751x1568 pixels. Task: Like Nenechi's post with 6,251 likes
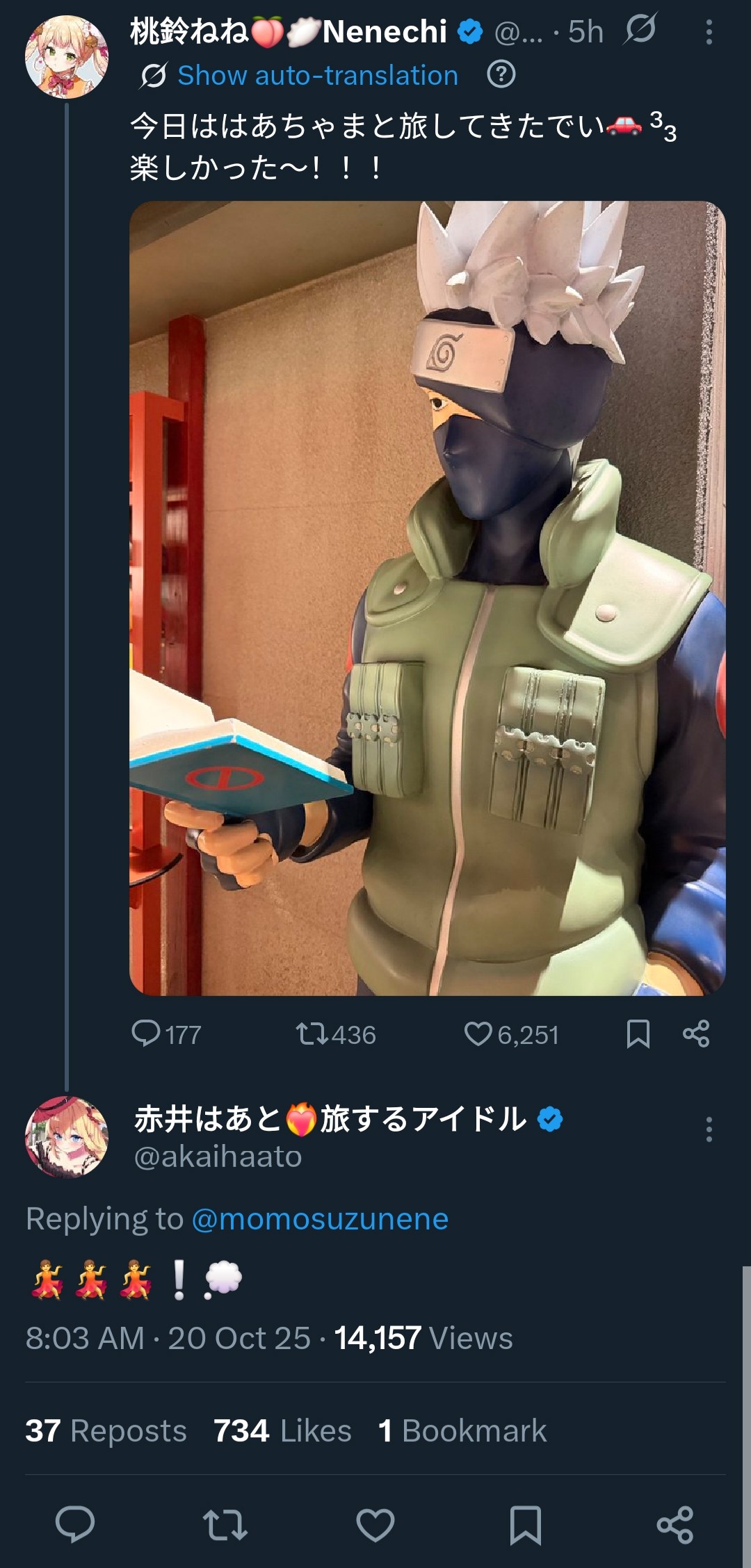click(x=511, y=1034)
